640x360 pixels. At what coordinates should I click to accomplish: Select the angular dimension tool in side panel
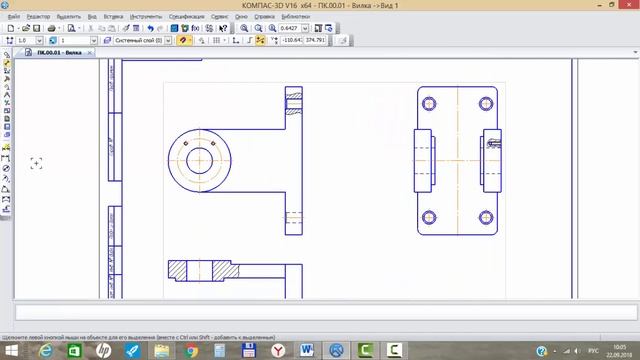pyautogui.click(x=6, y=189)
